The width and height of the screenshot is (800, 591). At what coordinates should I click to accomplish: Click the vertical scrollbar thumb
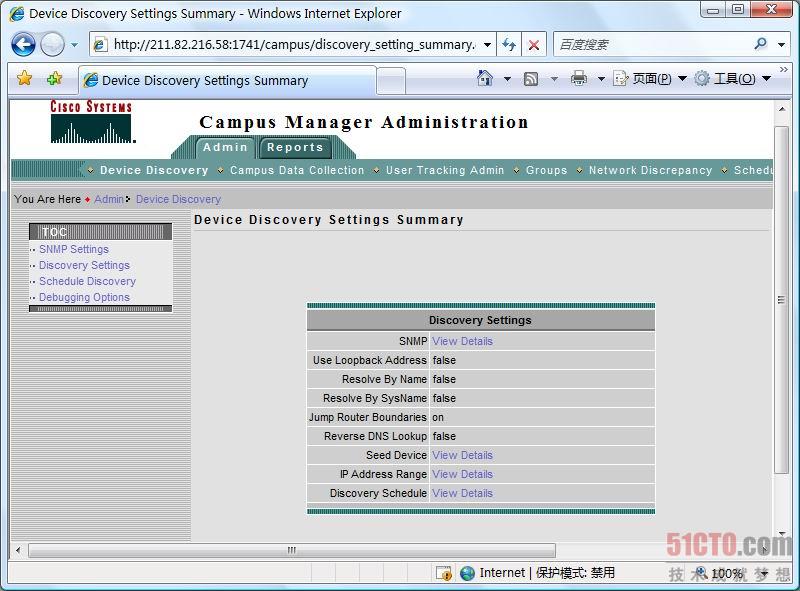click(x=781, y=300)
